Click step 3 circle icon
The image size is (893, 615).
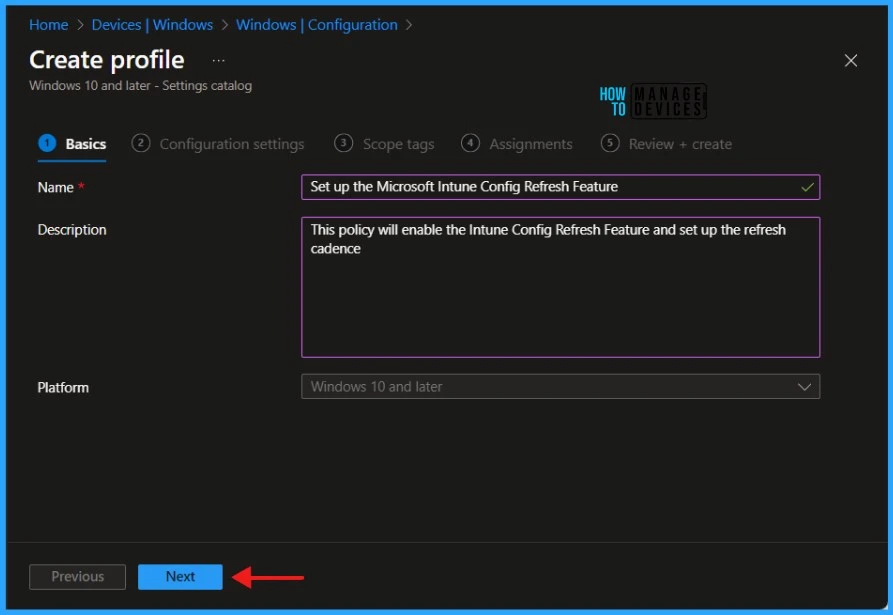(343, 143)
